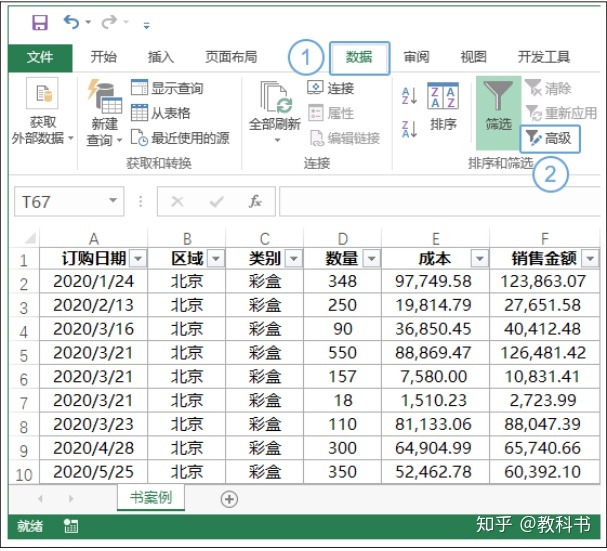Switch to the 审阅 ribbon tab
This screenshot has width=607, height=551.
[416, 57]
